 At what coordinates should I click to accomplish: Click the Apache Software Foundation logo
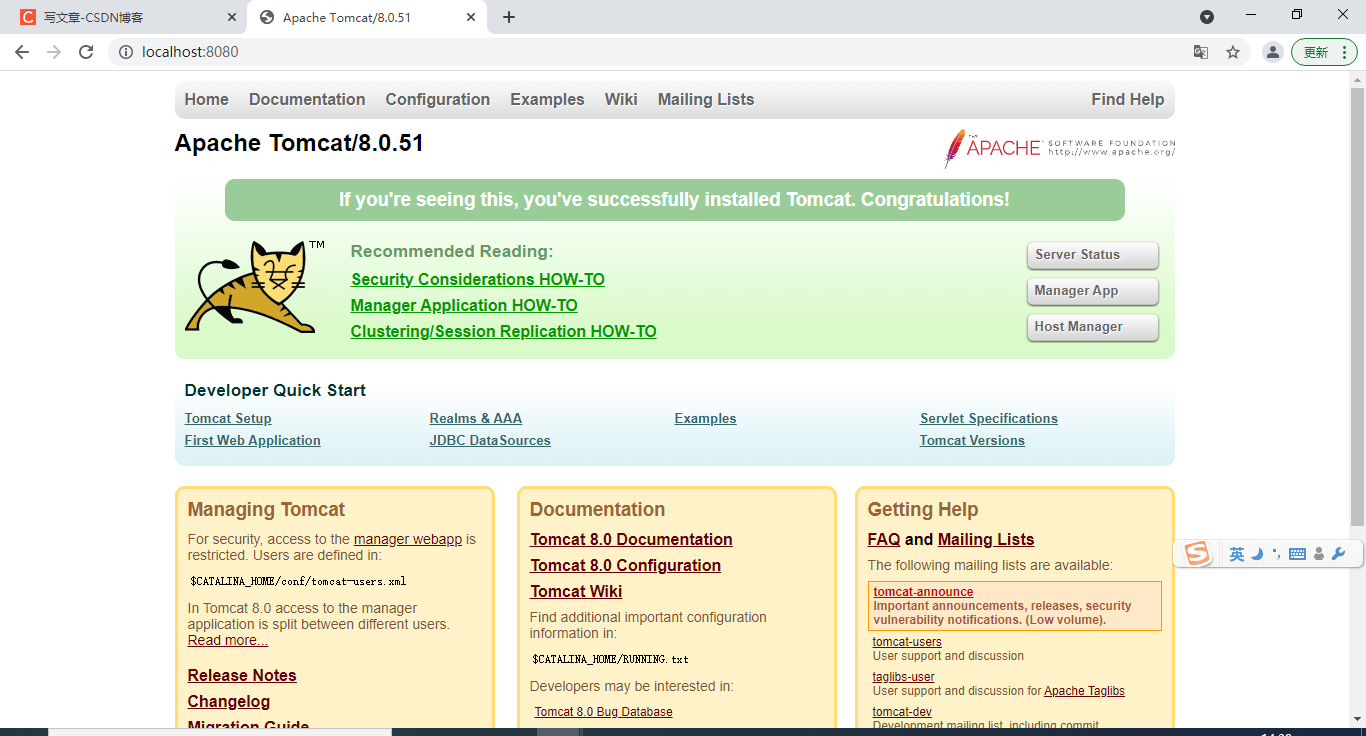[x=1059, y=149]
